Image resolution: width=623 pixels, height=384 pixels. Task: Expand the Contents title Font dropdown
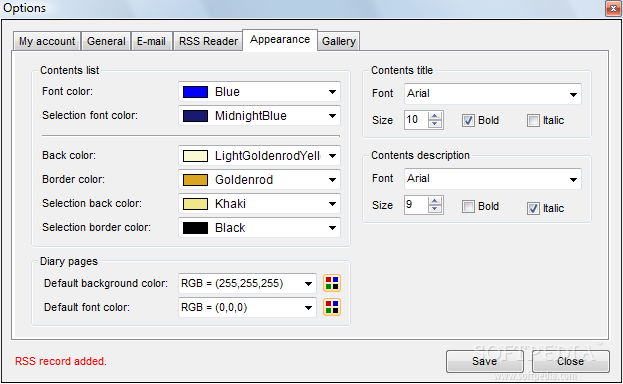(493, 94)
